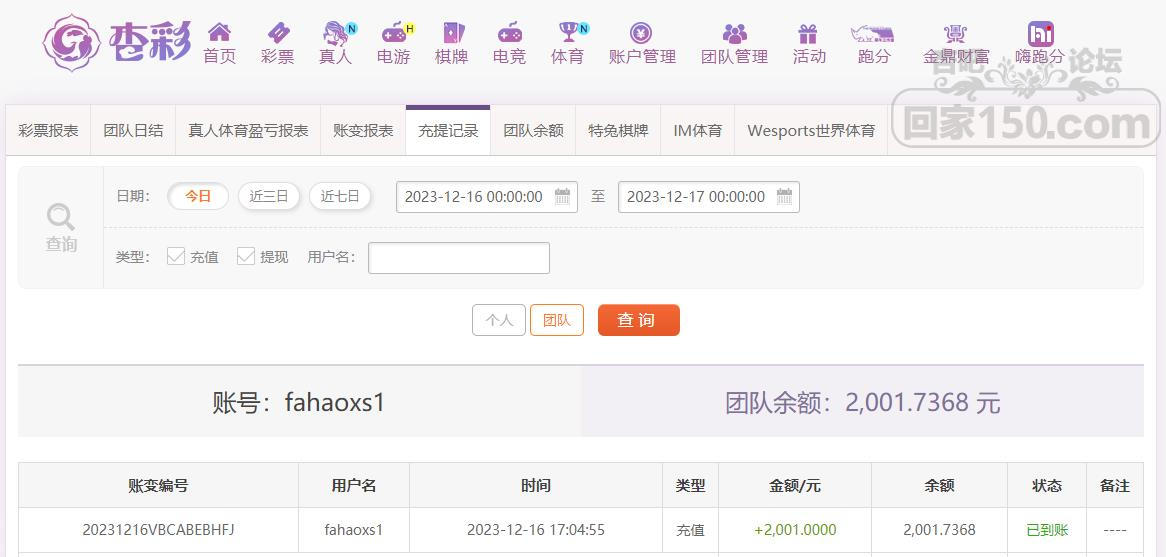Click the 金额/元 column header
1166x557 pixels.
tap(795, 486)
